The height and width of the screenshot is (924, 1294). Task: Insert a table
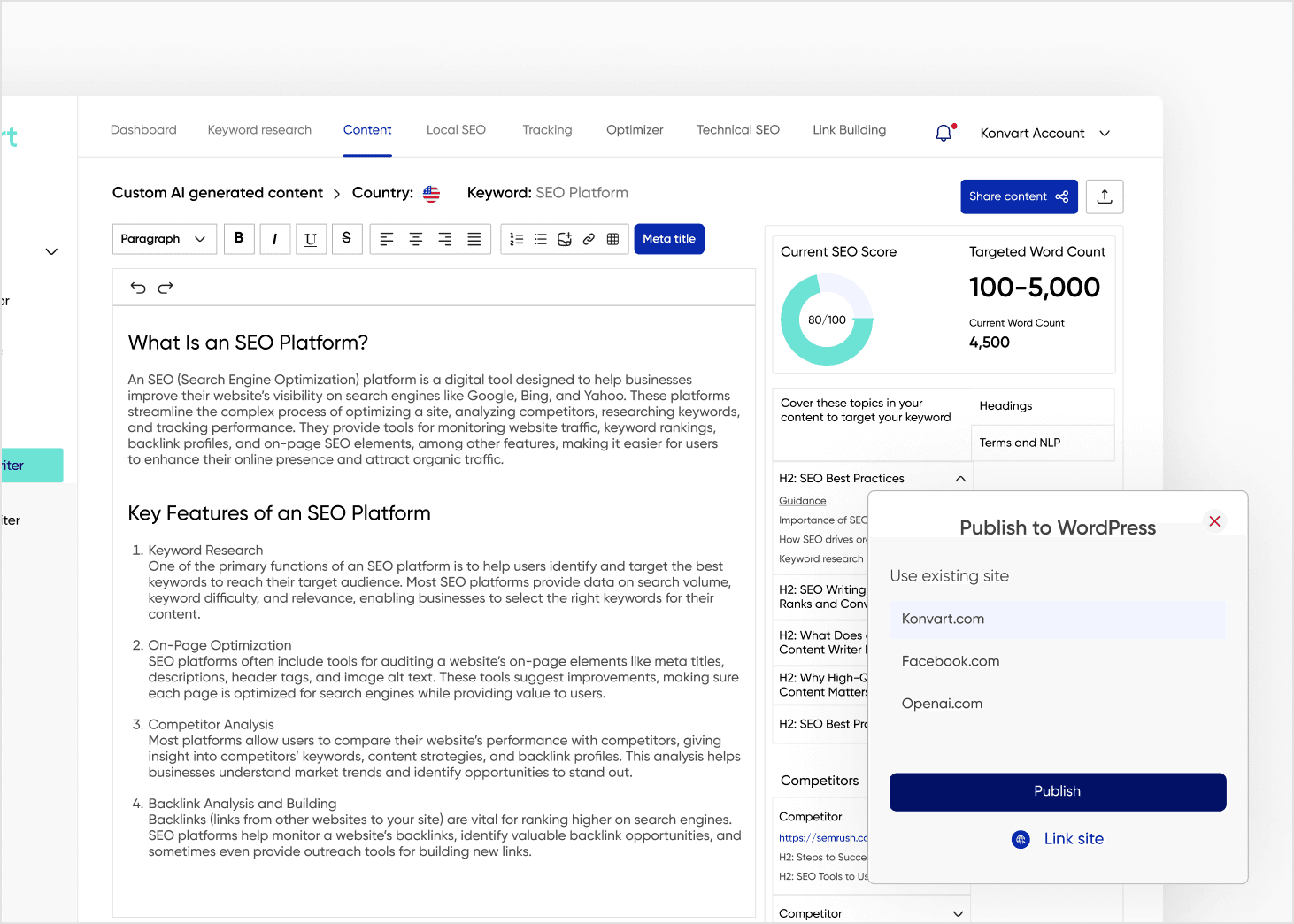pyautogui.click(x=612, y=239)
